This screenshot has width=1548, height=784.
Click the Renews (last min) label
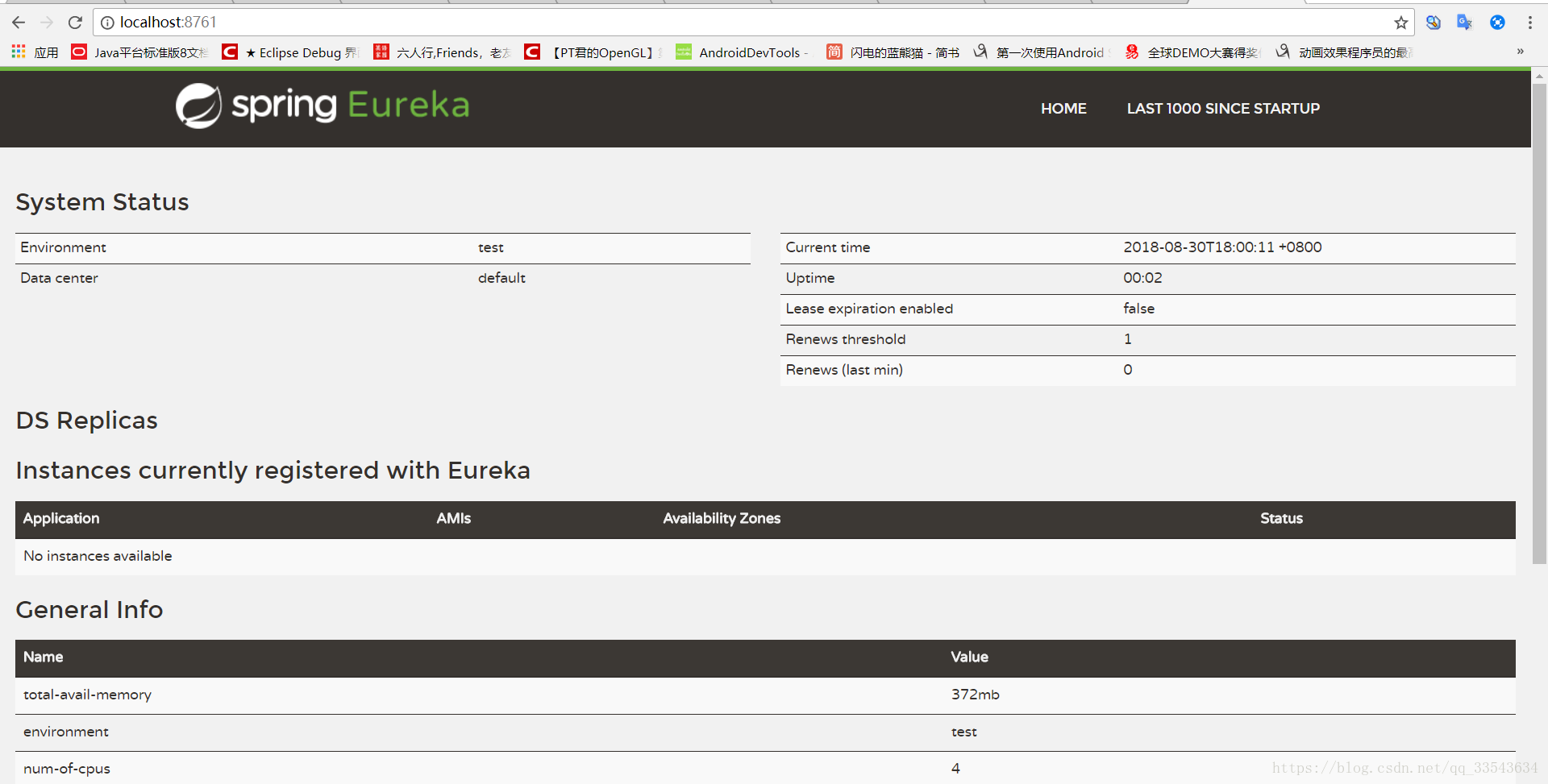click(844, 370)
